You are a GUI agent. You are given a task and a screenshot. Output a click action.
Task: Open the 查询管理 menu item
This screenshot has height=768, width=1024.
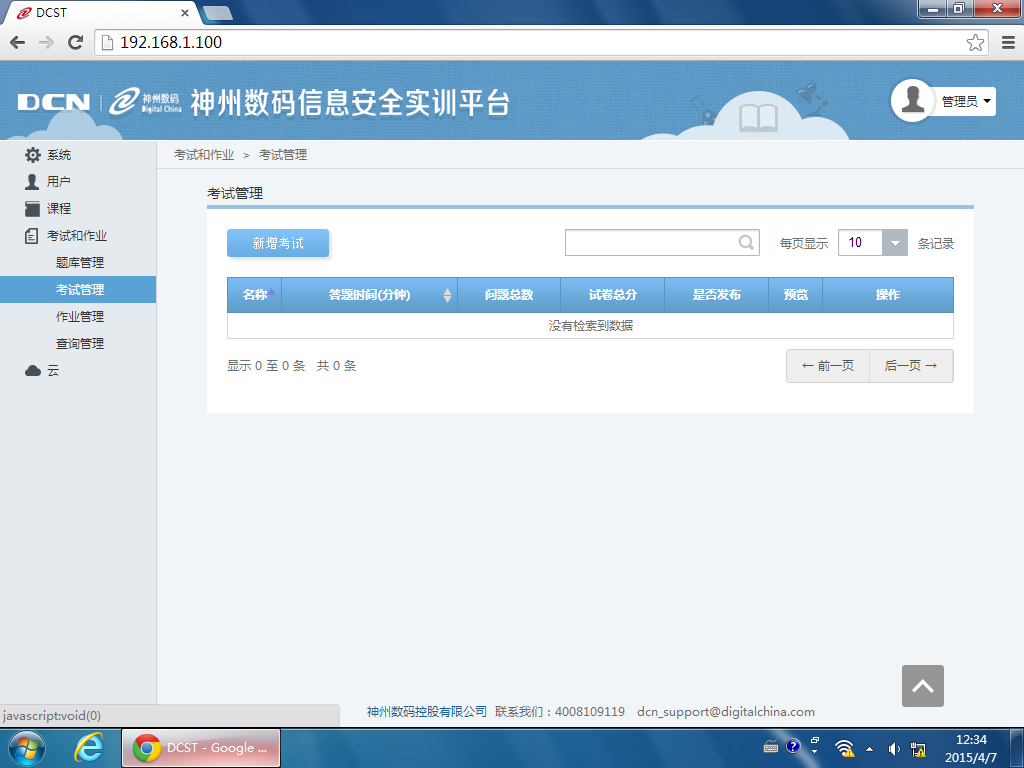[x=80, y=344]
